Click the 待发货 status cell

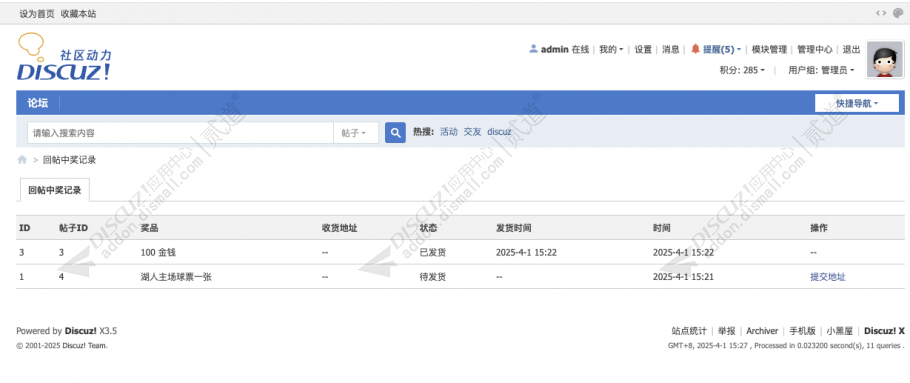(432, 277)
